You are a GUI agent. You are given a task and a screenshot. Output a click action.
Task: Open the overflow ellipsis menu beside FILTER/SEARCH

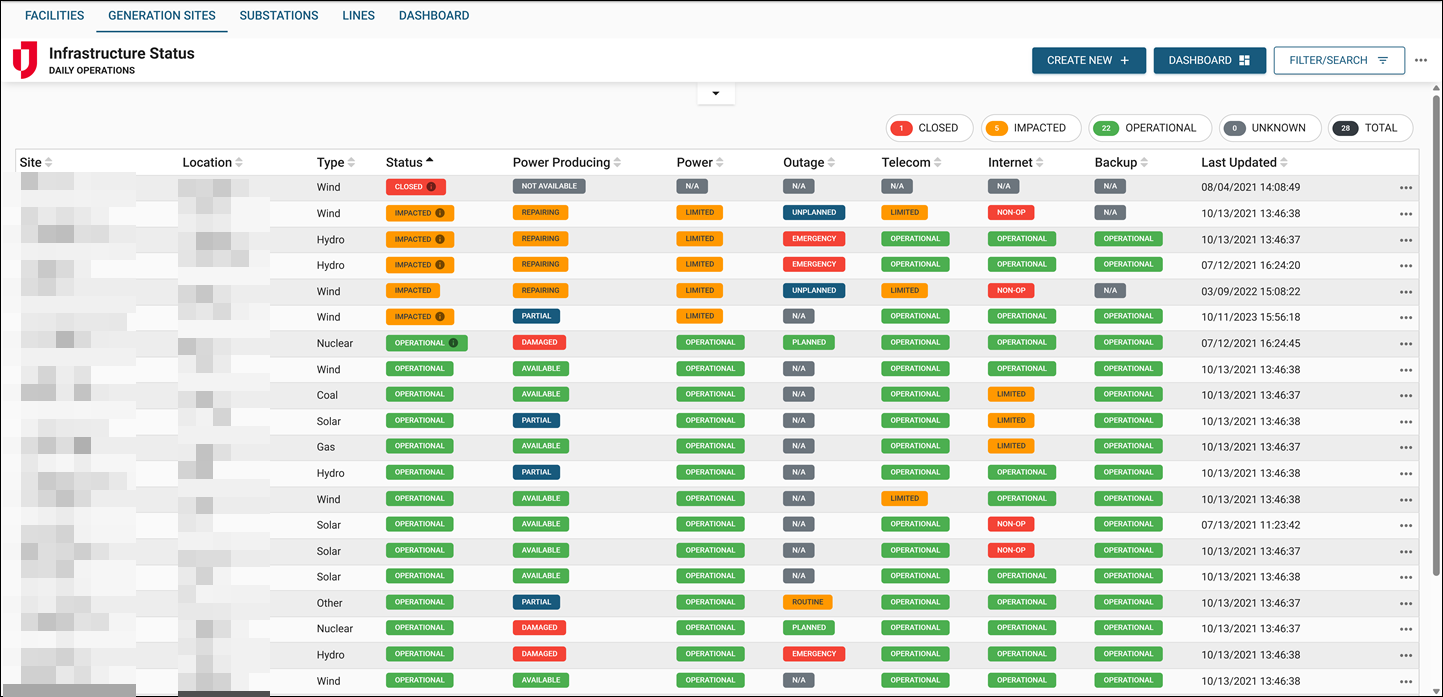(1421, 60)
